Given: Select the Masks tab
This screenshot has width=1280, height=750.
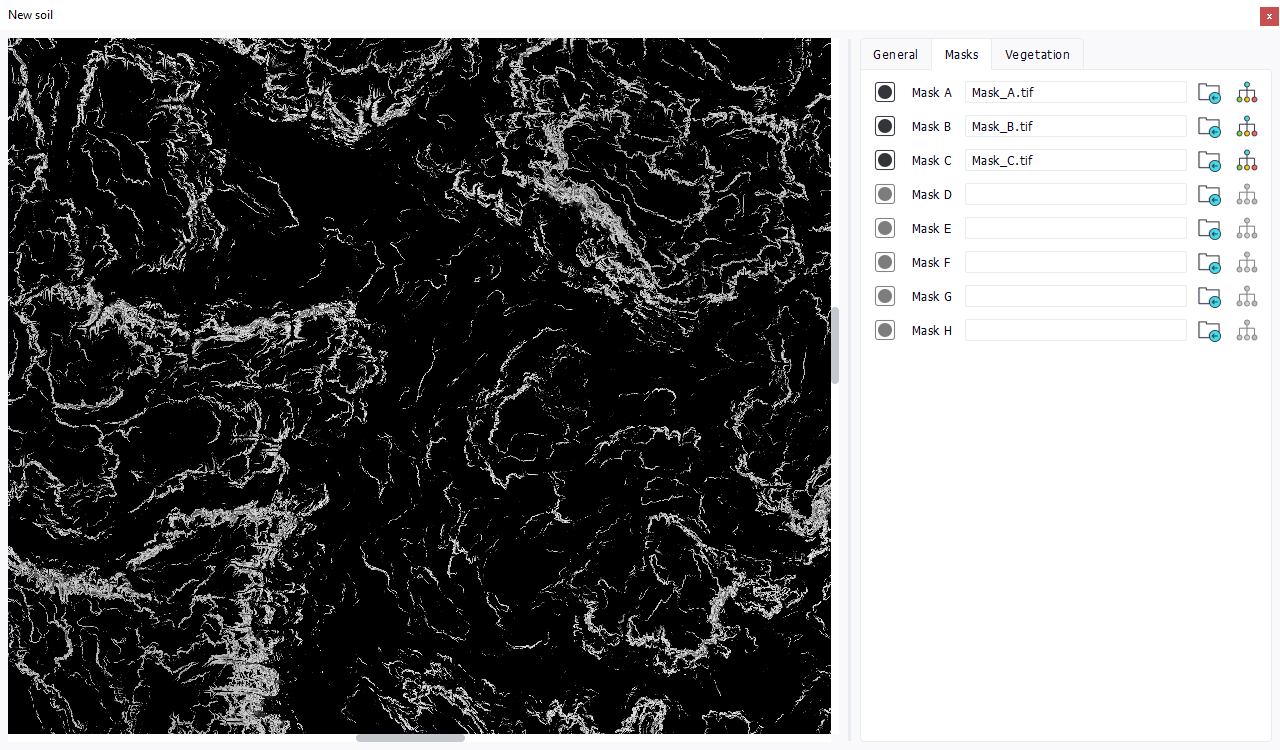Looking at the screenshot, I should tap(961, 55).
